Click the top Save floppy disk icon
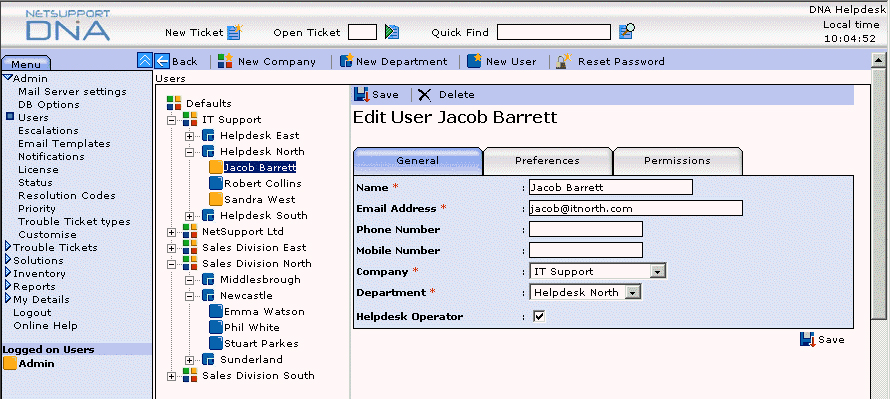Viewport: 890px width, 399px height. pos(362,95)
